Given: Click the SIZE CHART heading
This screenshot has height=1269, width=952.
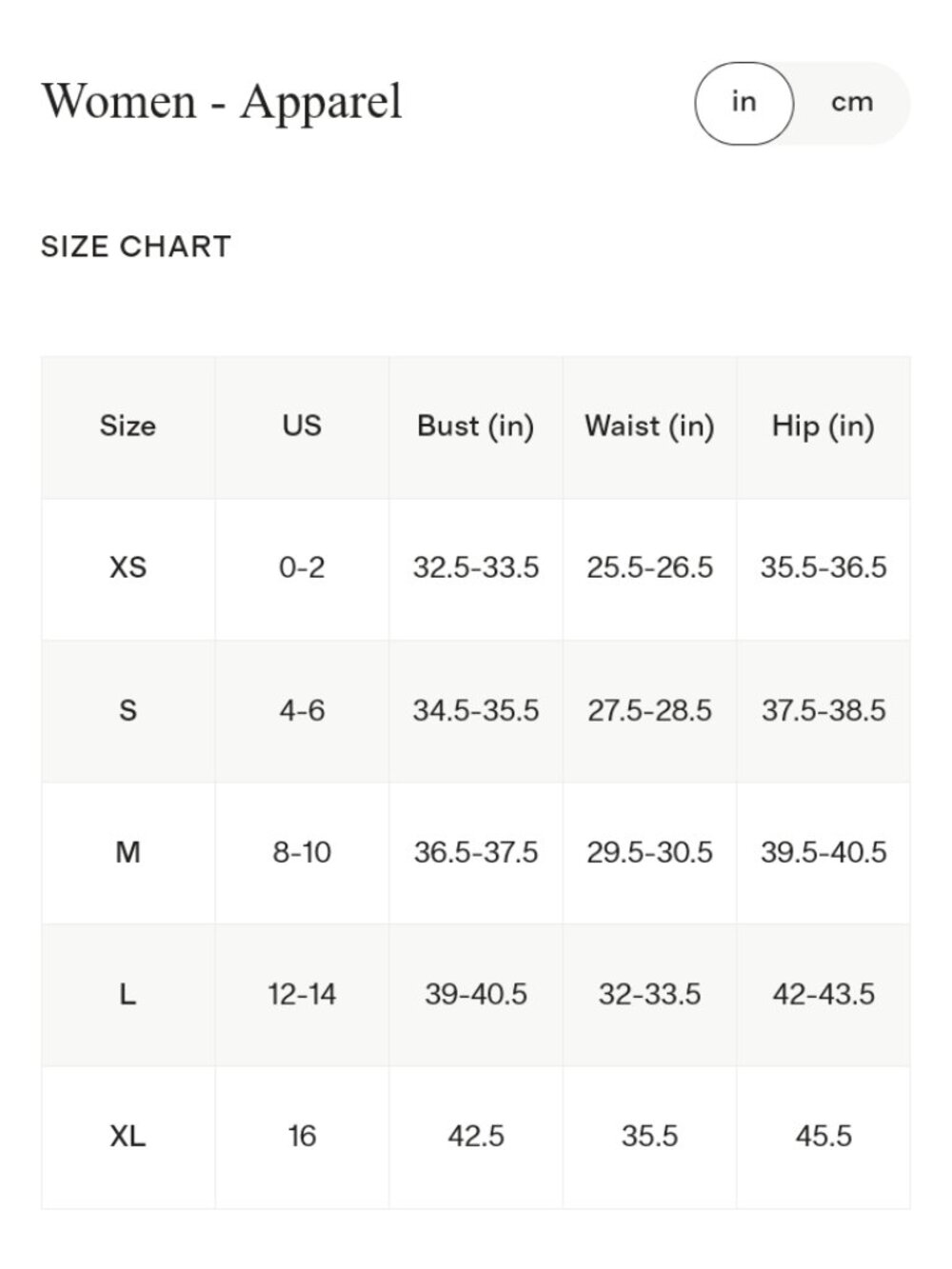Looking at the screenshot, I should click(136, 248).
